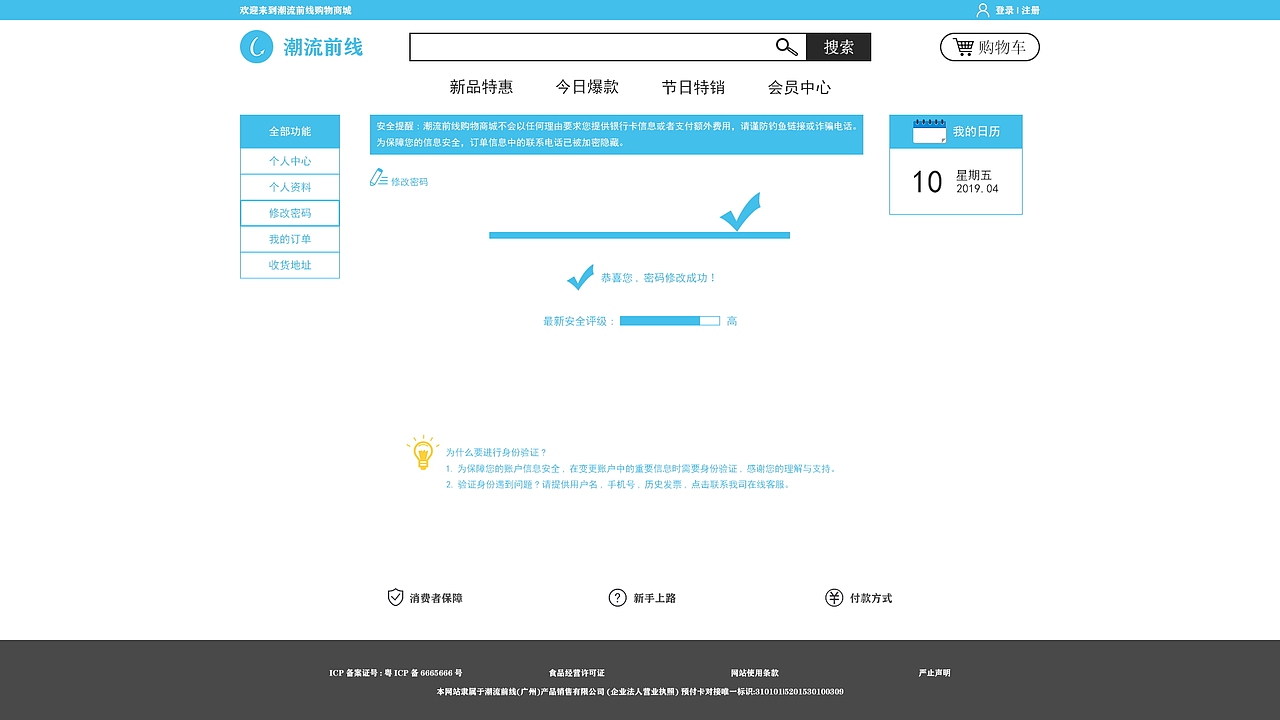The width and height of the screenshot is (1280, 720).
Task: Open the 购物车 shopping cart icon
Action: (963, 46)
